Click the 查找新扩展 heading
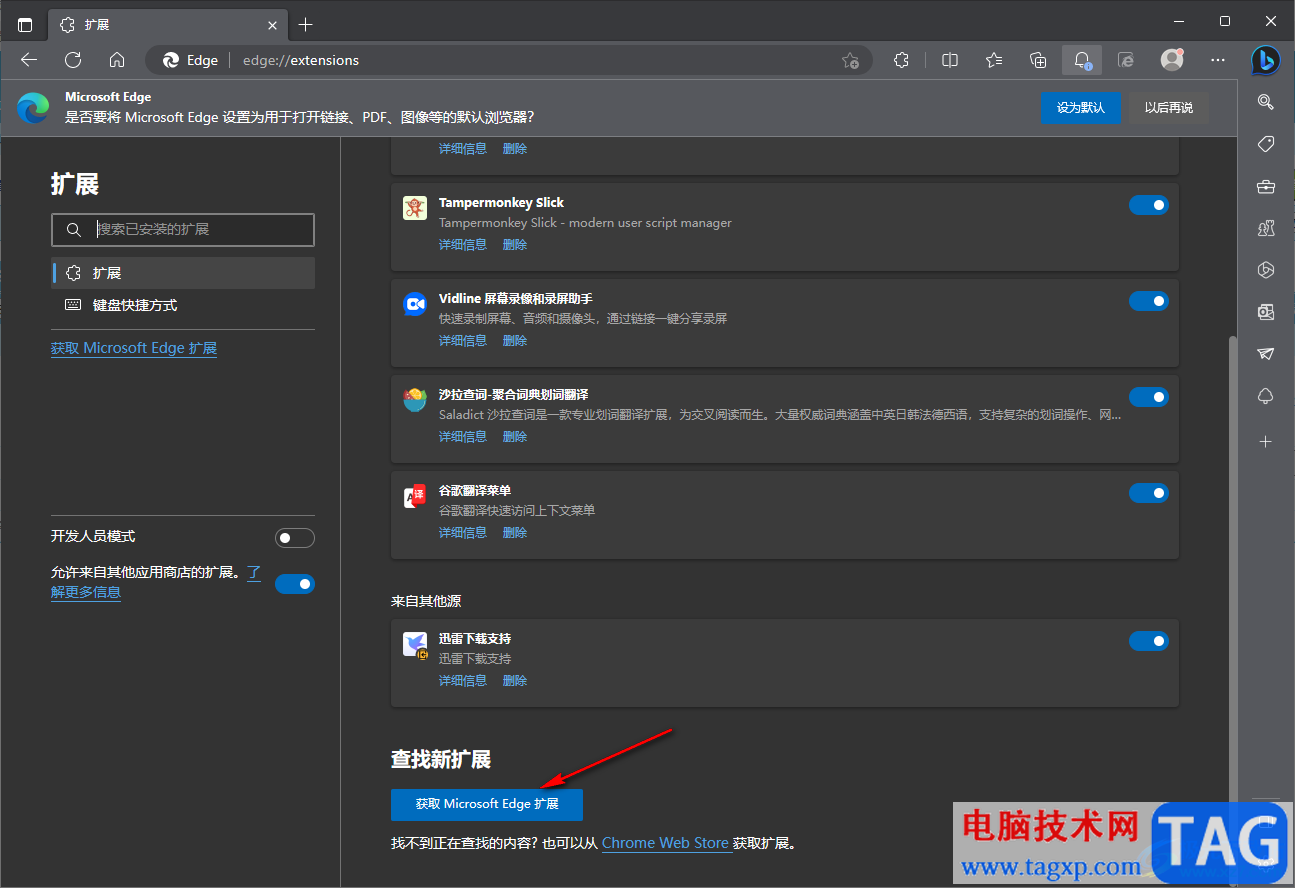The width and height of the screenshot is (1295, 888). (x=441, y=760)
